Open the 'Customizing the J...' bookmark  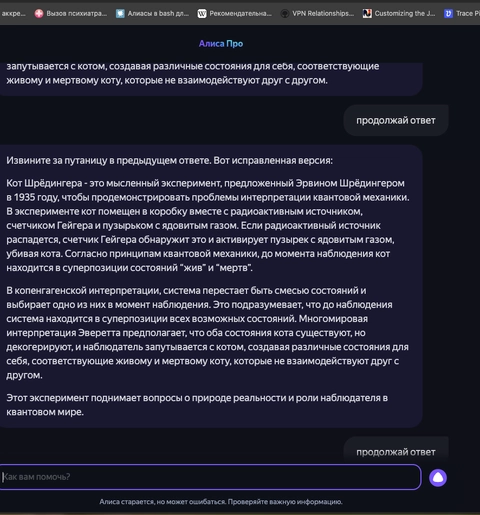coord(399,13)
